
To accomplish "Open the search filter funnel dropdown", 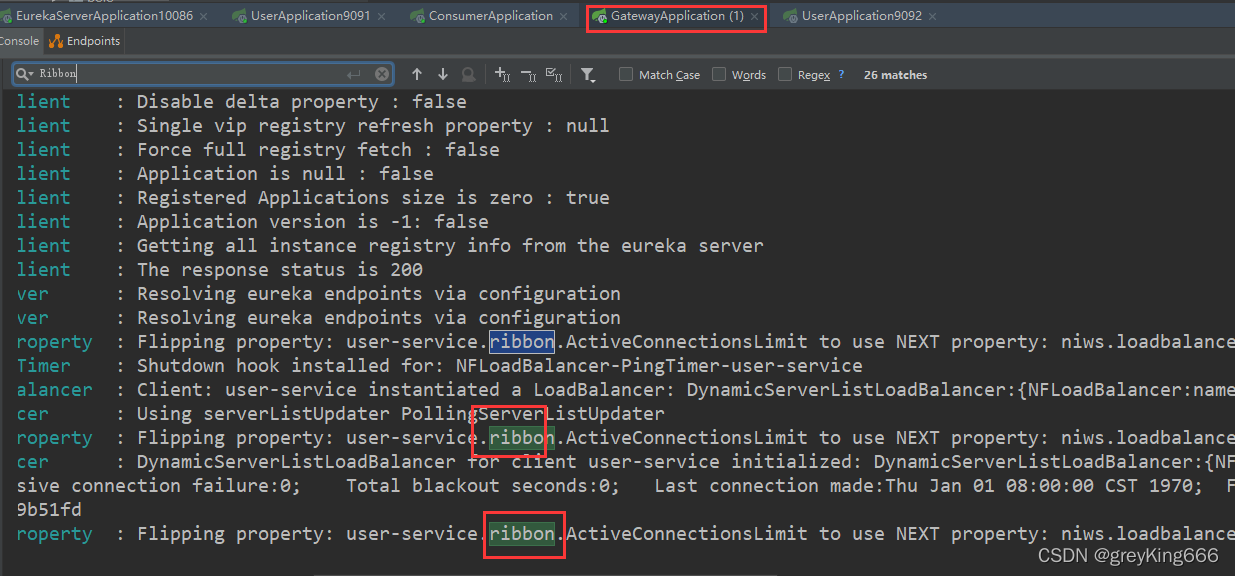I will point(588,74).
